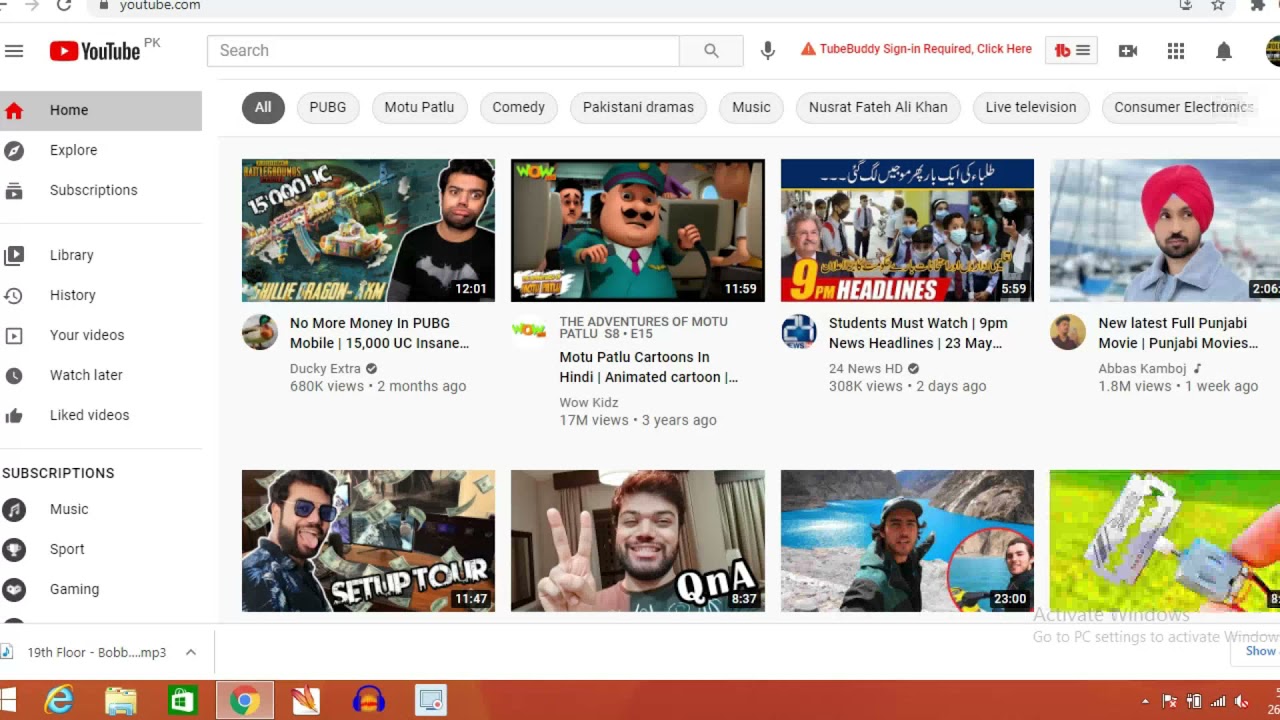The image size is (1280, 720).
Task: Click the Music subscription icon
Action: tap(14, 509)
